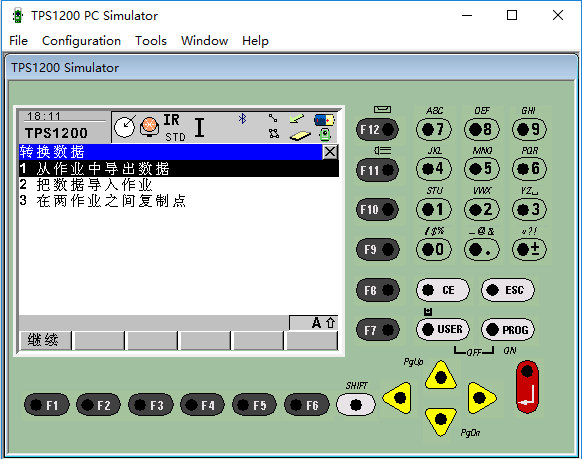582x459 pixels.
Task: Click the 转换数据 screen title bar
Action: 170,152
